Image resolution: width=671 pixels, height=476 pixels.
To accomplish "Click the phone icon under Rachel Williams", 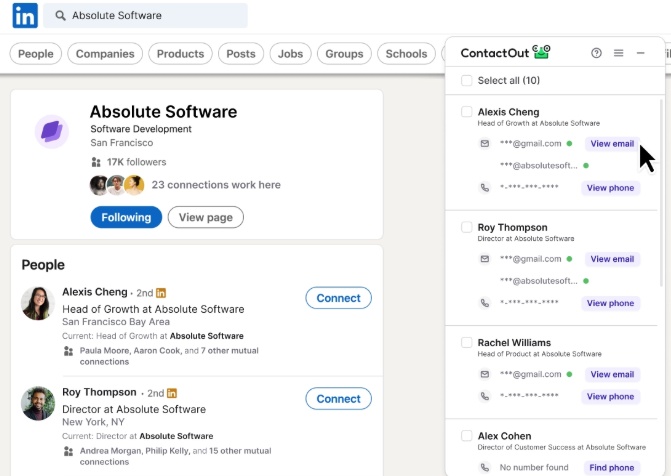I will (x=484, y=396).
